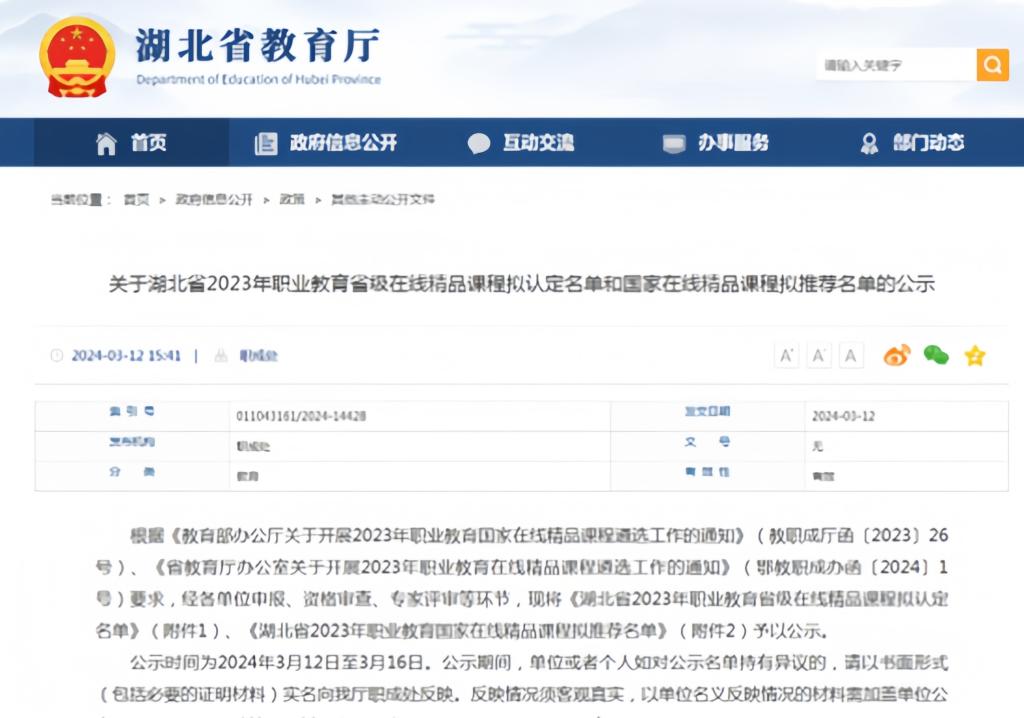
Task: Decrease font size with A- button
Action: point(819,355)
